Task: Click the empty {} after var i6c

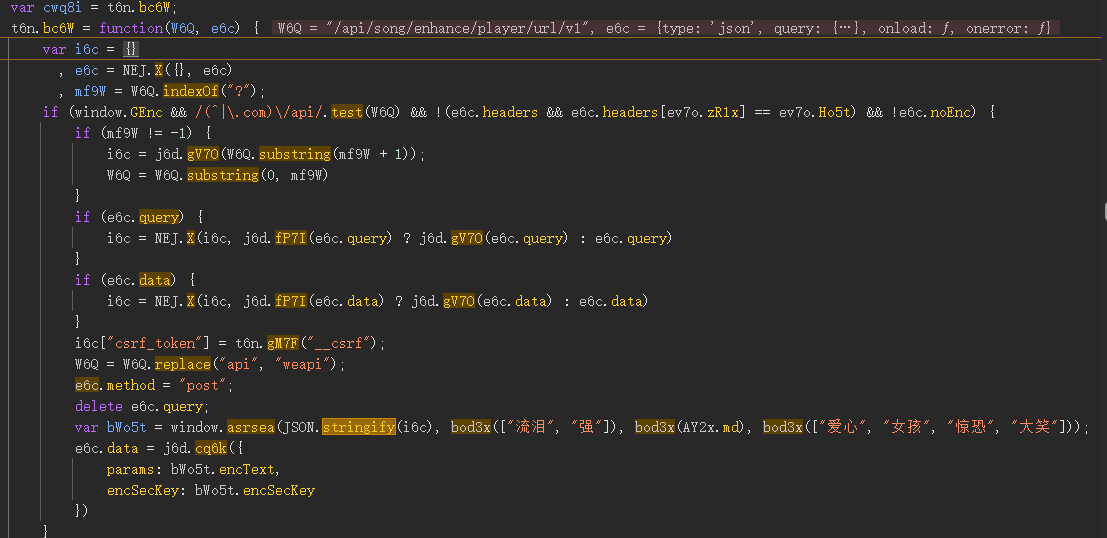Action: [131, 50]
